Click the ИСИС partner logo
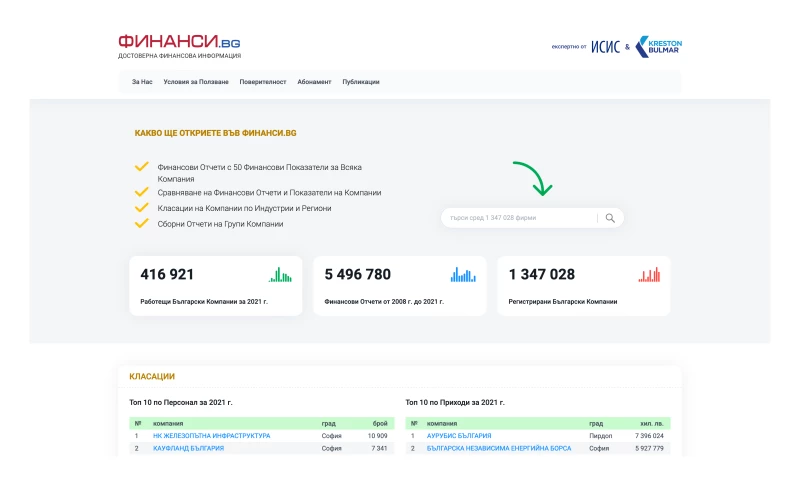The height and width of the screenshot is (480, 800). tap(606, 47)
